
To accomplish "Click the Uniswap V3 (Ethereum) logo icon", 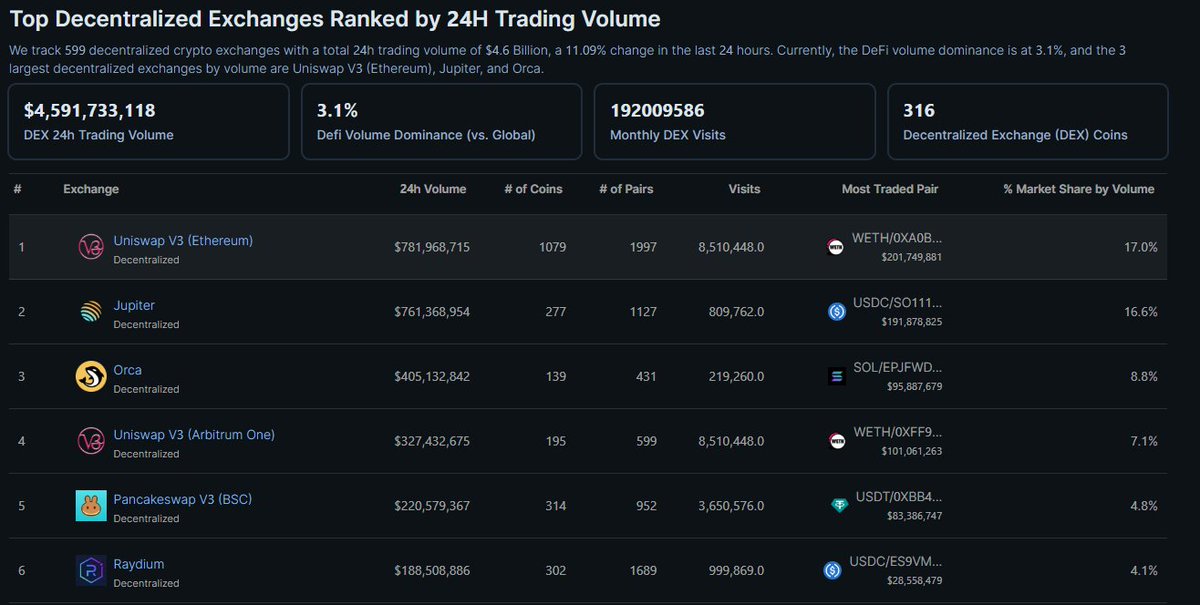I will click(x=91, y=247).
